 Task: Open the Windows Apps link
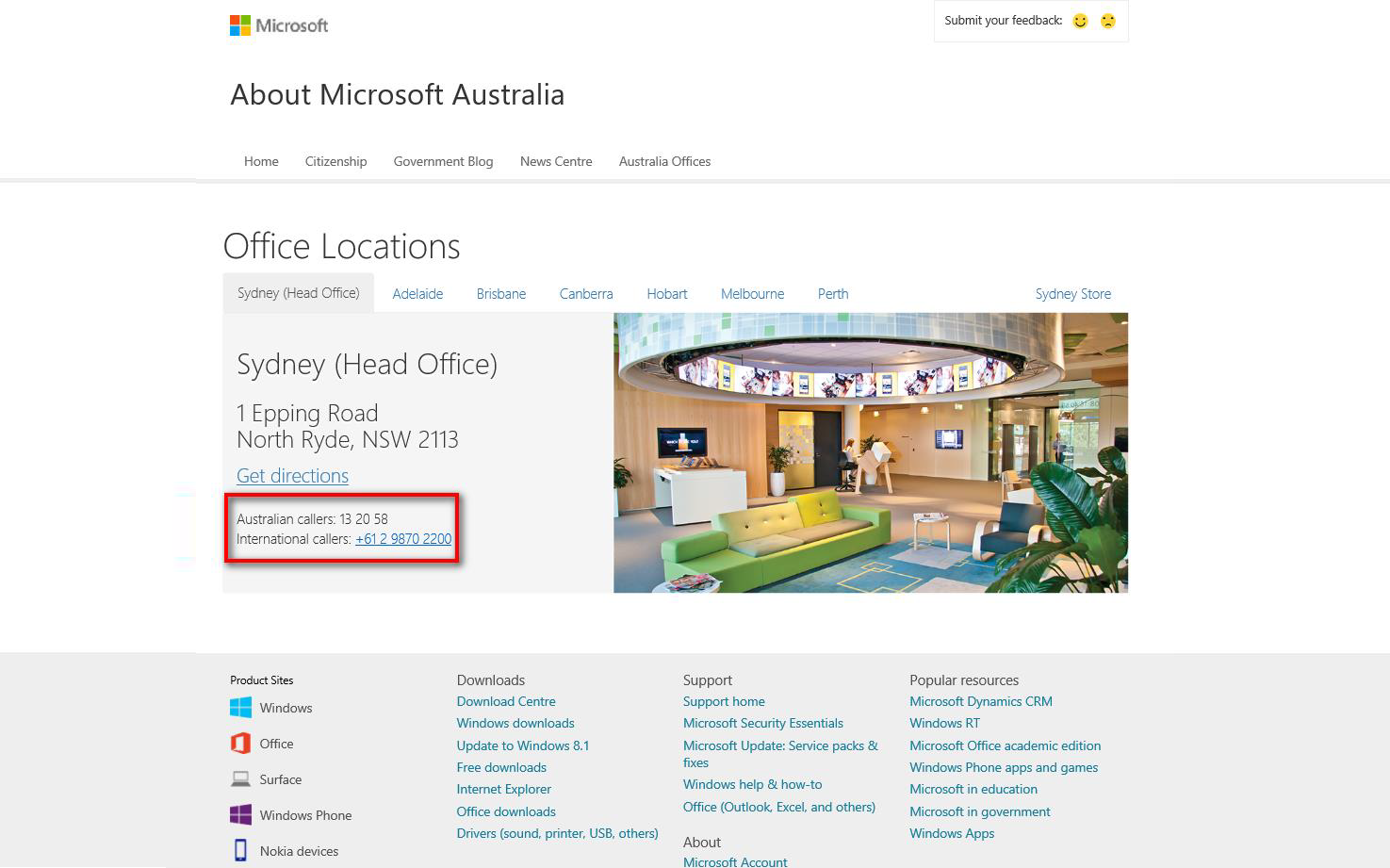pyautogui.click(x=952, y=833)
